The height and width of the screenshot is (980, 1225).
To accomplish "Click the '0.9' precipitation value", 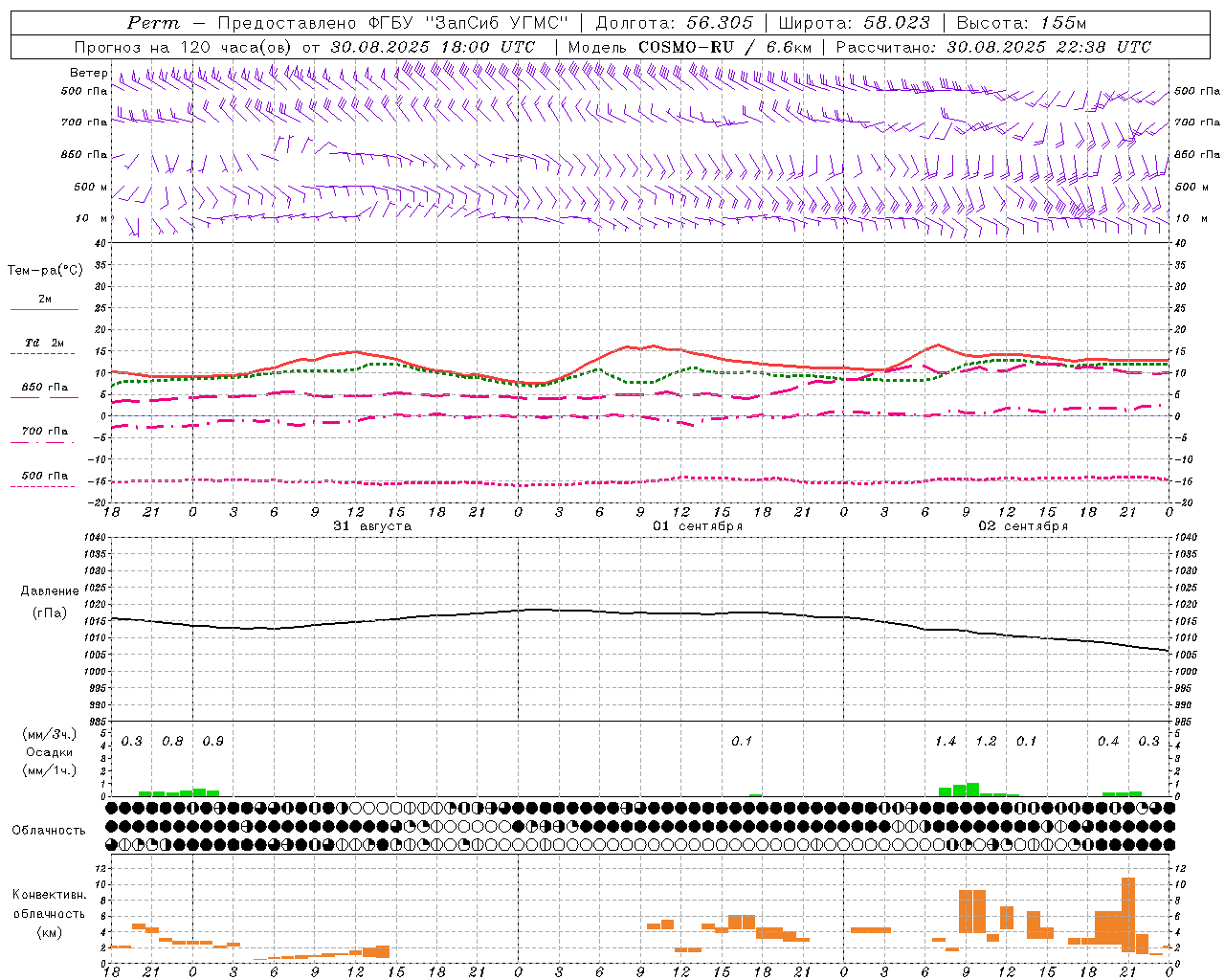I will tap(212, 741).
